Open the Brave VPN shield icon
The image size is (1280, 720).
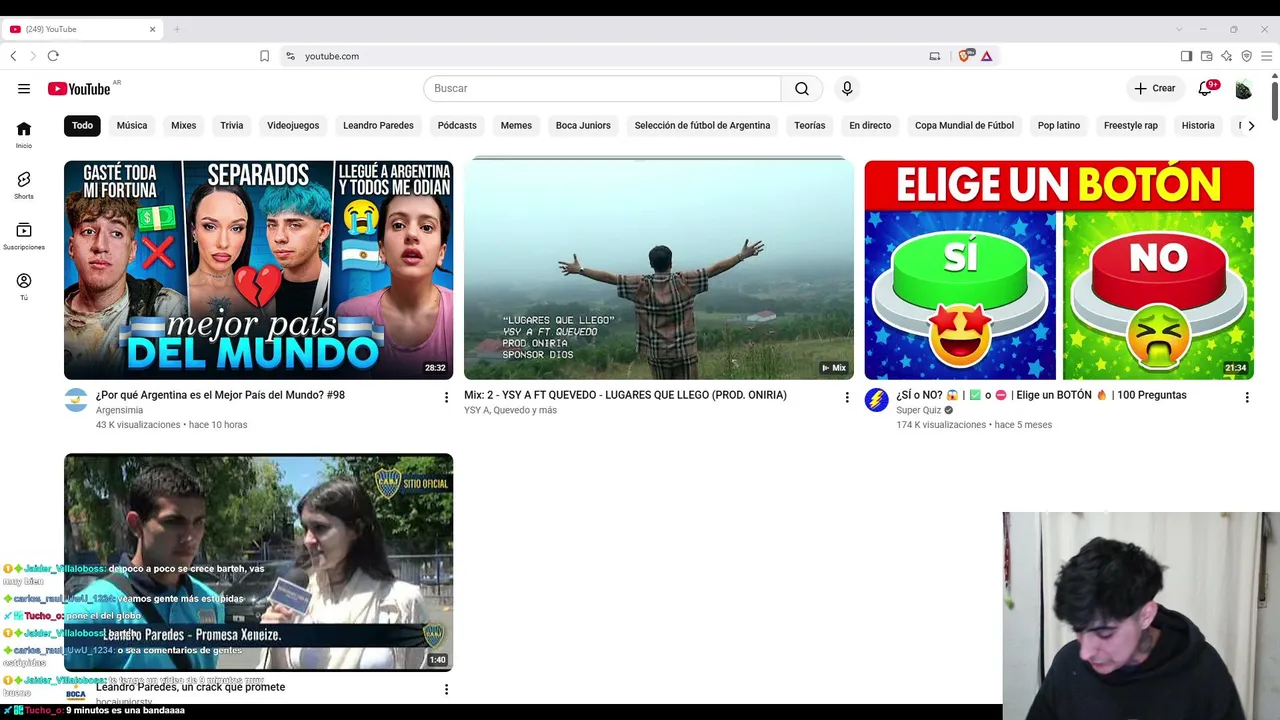[1246, 56]
